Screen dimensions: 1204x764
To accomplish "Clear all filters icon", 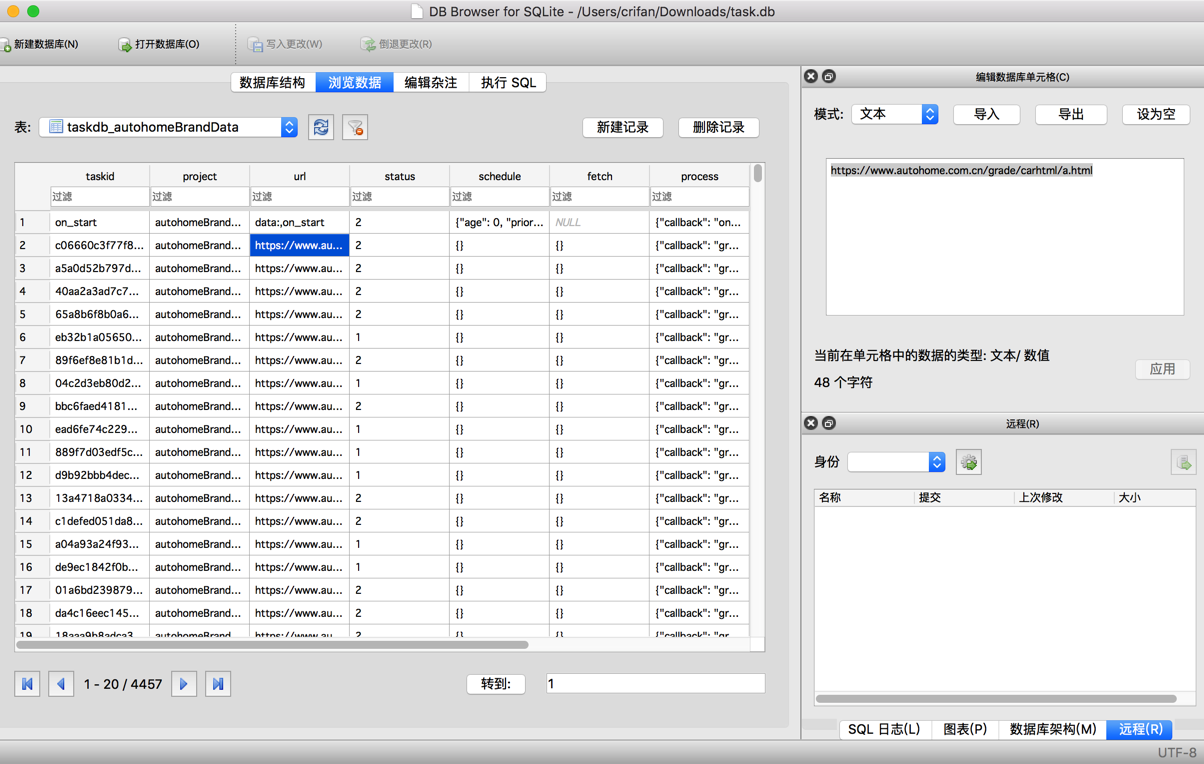I will pyautogui.click(x=355, y=127).
